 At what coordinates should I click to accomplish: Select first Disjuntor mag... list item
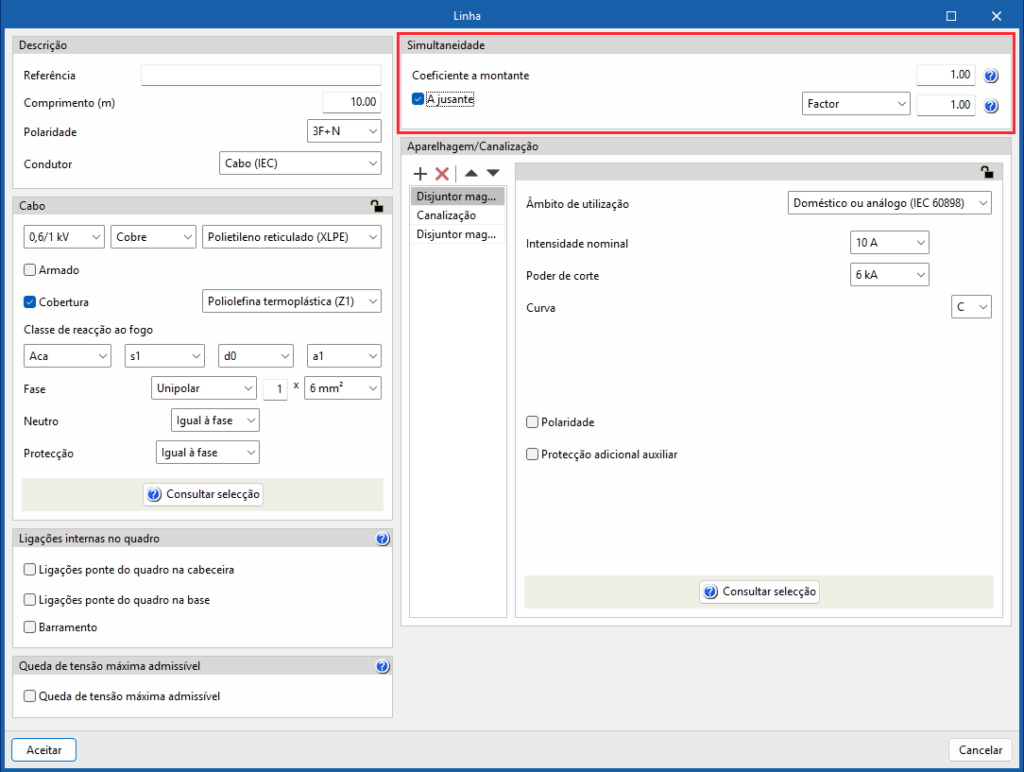point(457,196)
